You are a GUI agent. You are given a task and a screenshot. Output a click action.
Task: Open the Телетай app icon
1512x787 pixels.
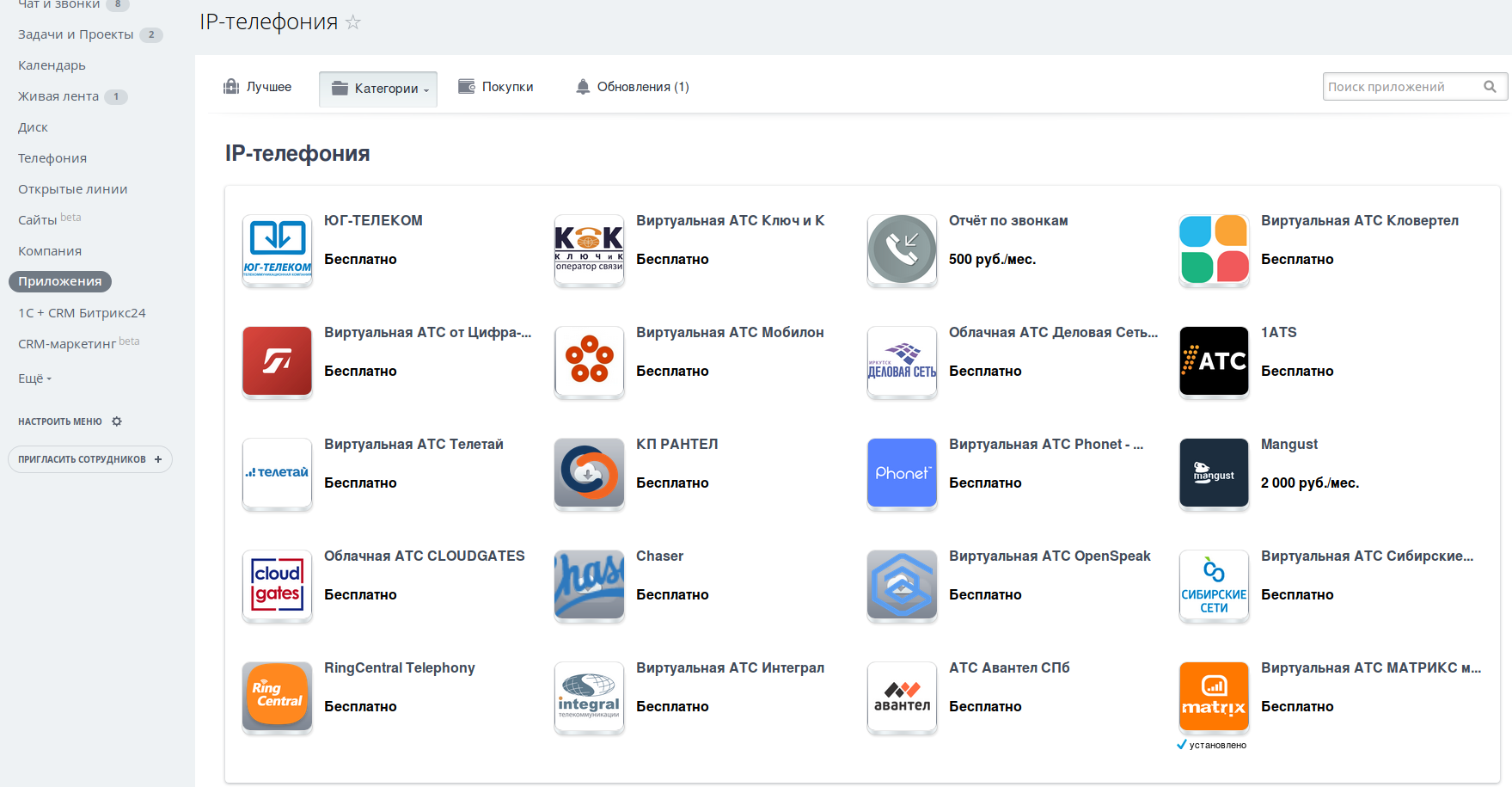[277, 473]
